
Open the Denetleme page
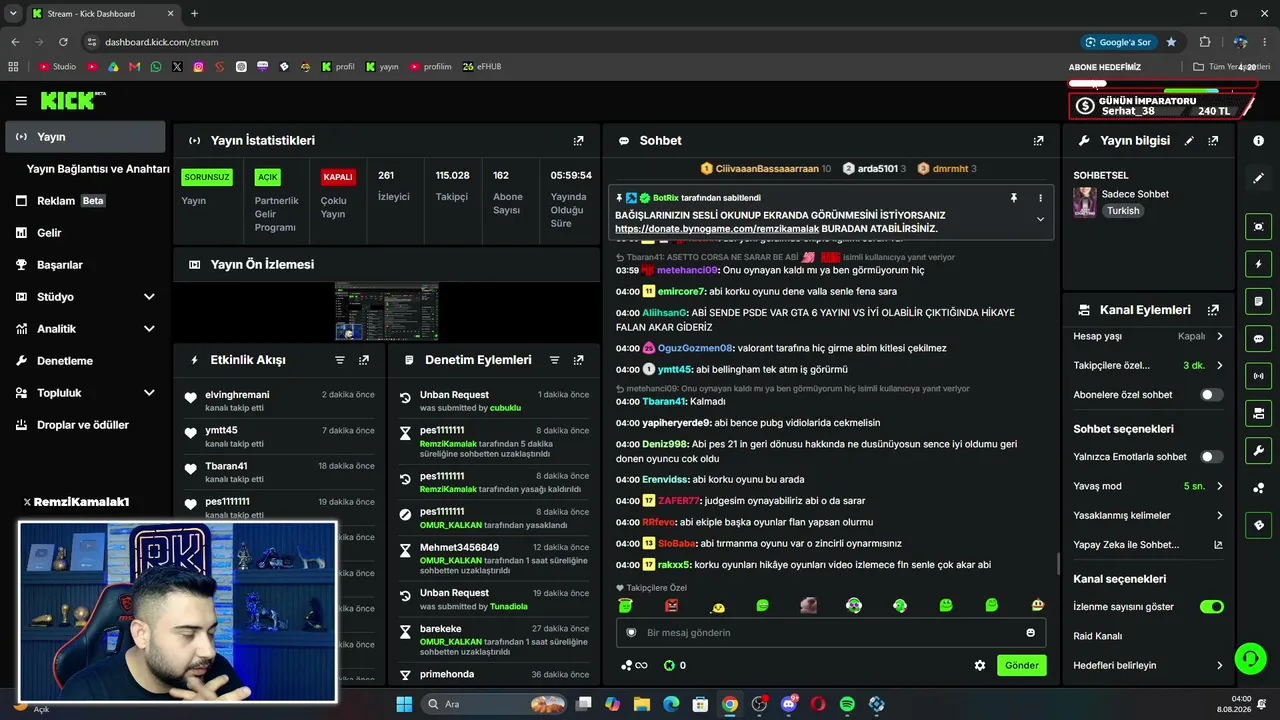(85, 361)
